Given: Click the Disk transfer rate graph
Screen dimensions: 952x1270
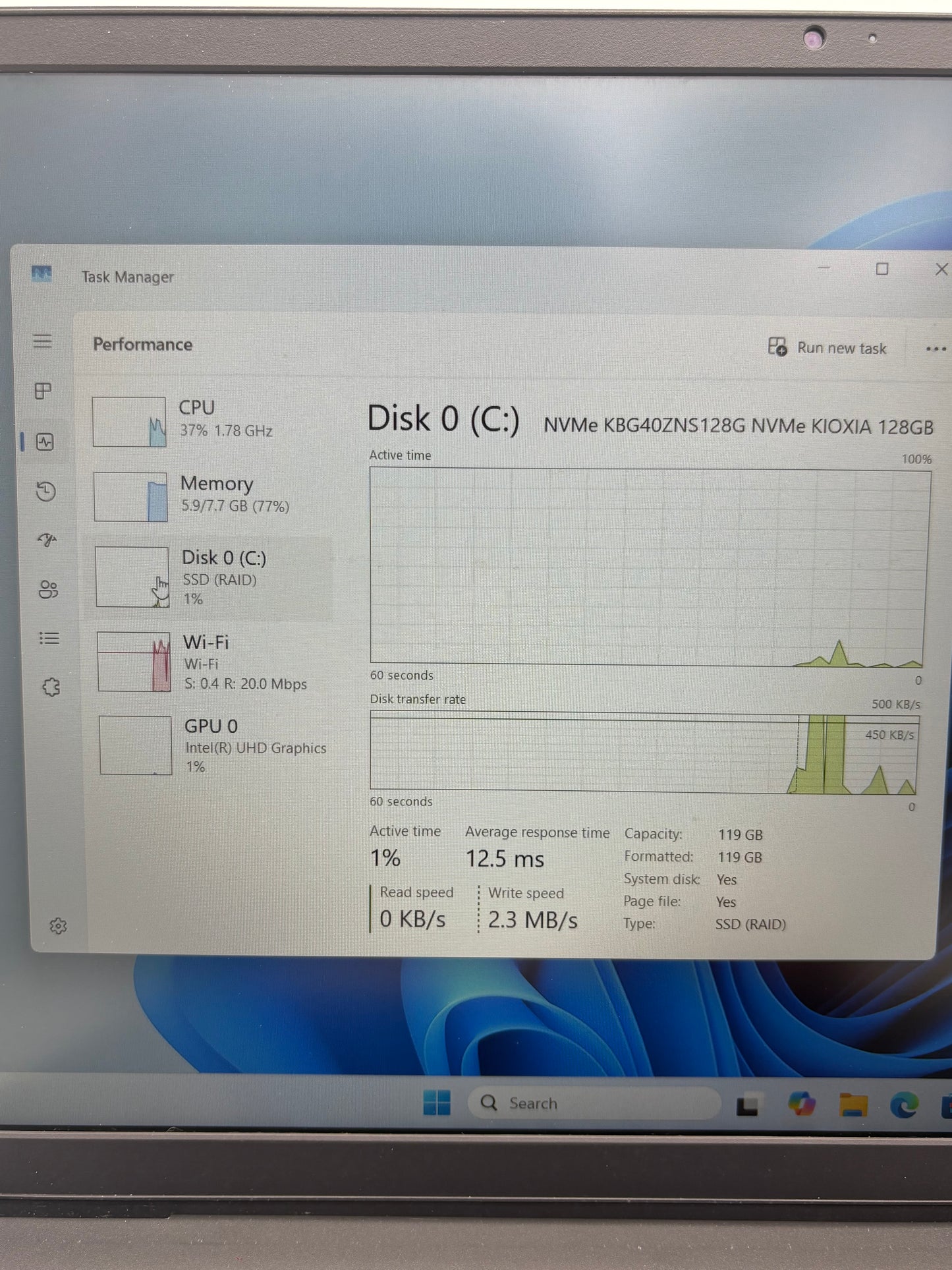Looking at the screenshot, I should click(x=644, y=752).
